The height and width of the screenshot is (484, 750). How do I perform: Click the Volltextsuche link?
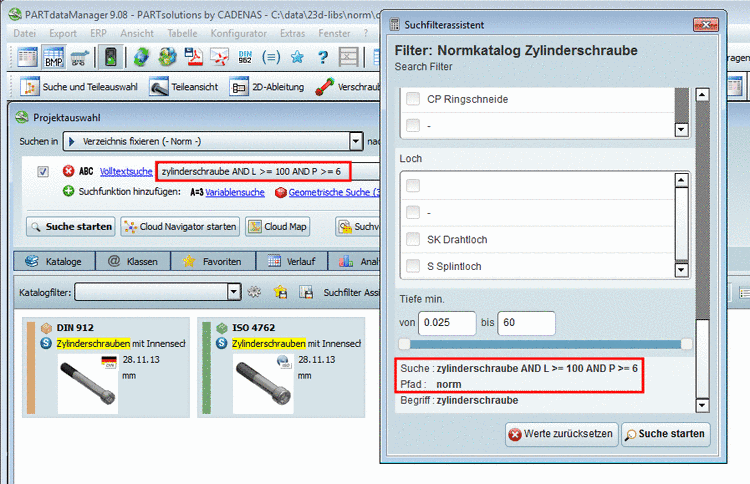(x=126, y=171)
